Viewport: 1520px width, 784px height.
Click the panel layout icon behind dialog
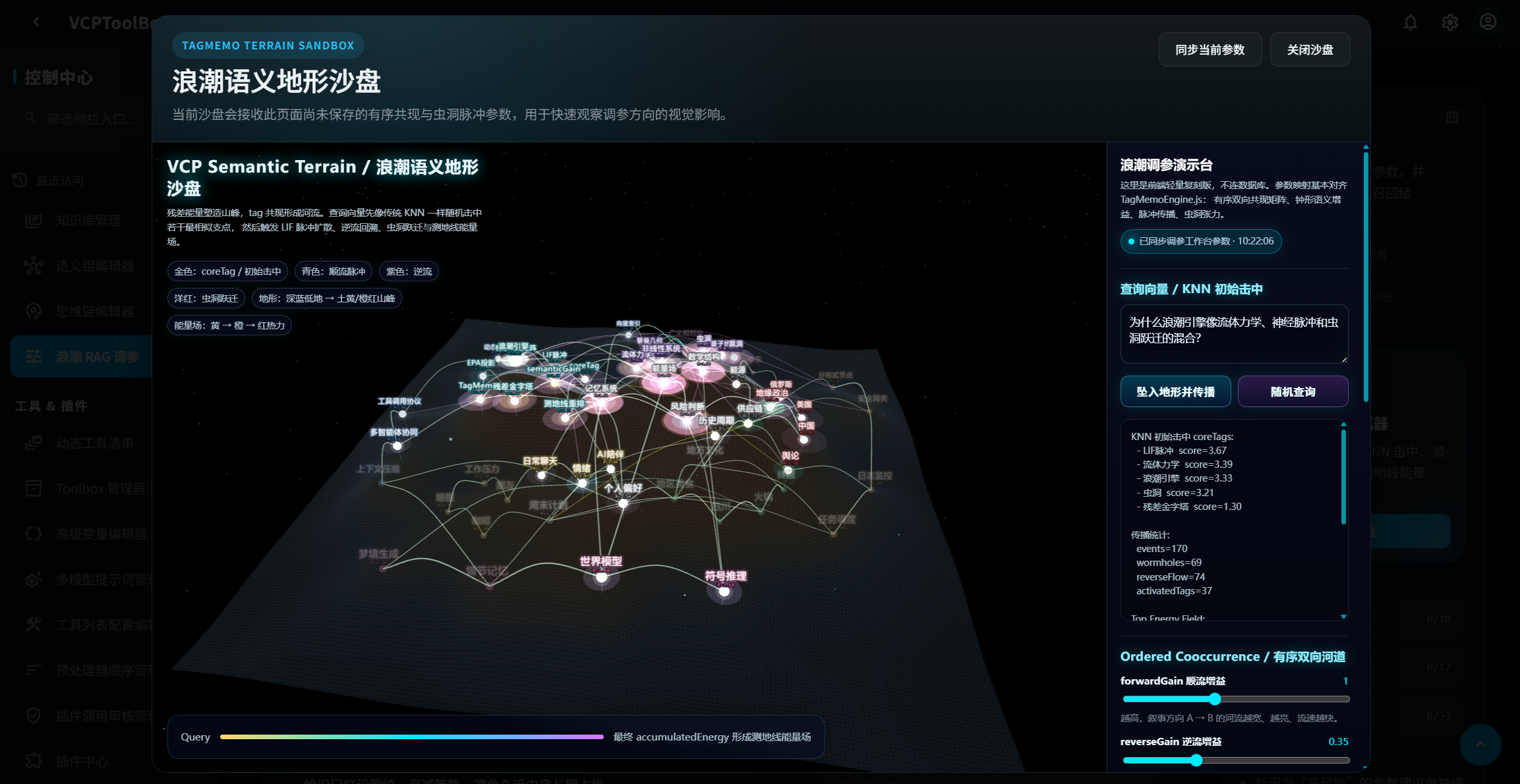pos(1452,117)
